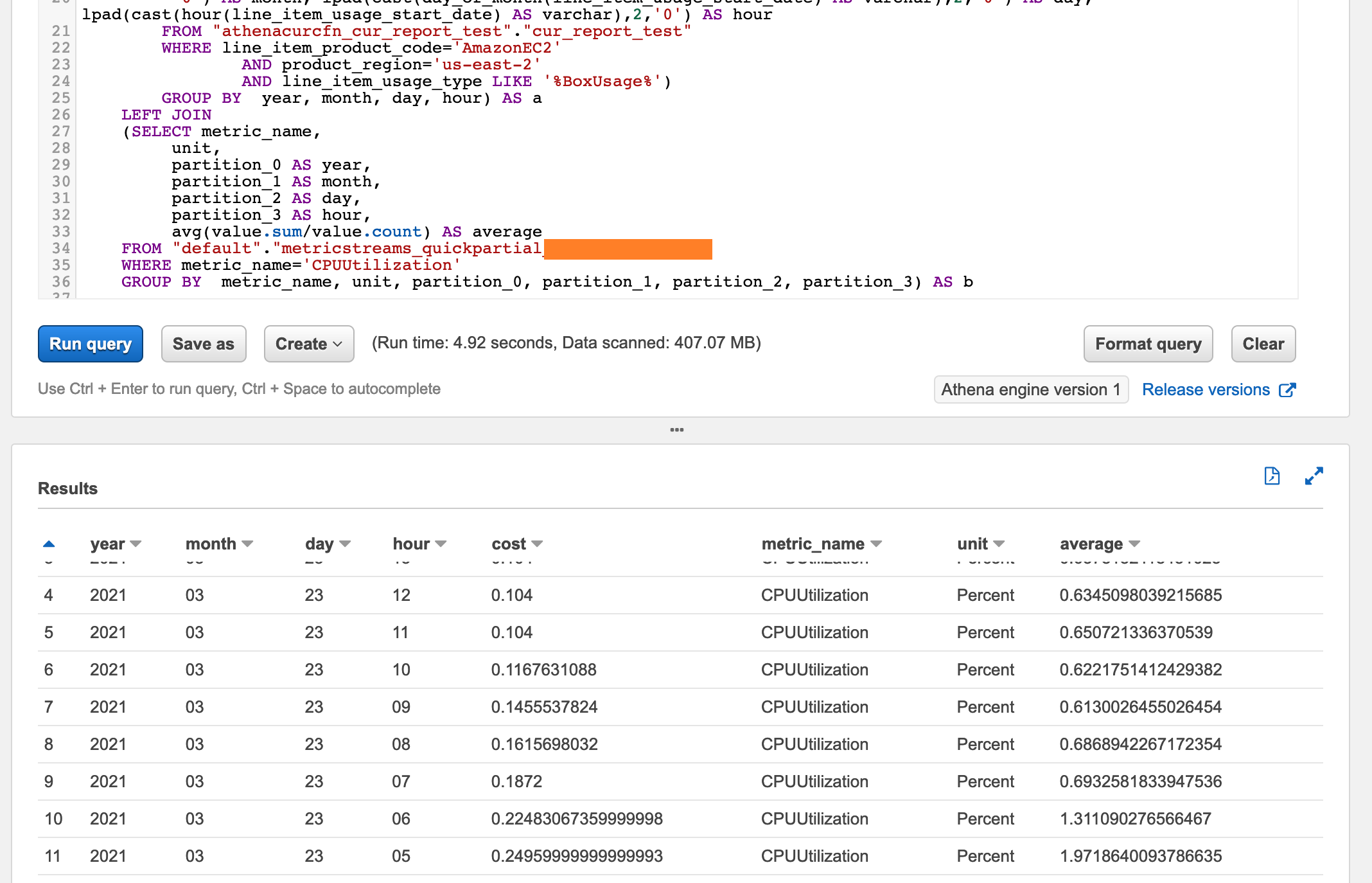
Task: Open the Create dropdown menu
Action: click(309, 344)
